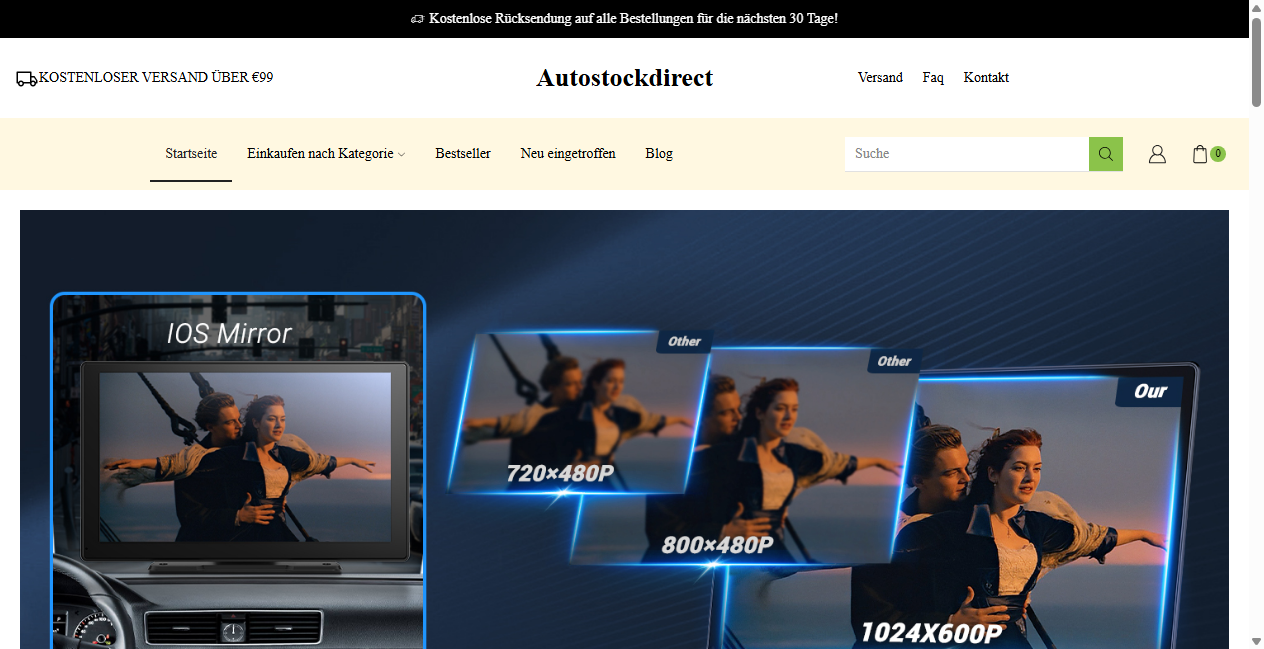Open the Faq link
Screen dimensions: 1264x649
933,78
